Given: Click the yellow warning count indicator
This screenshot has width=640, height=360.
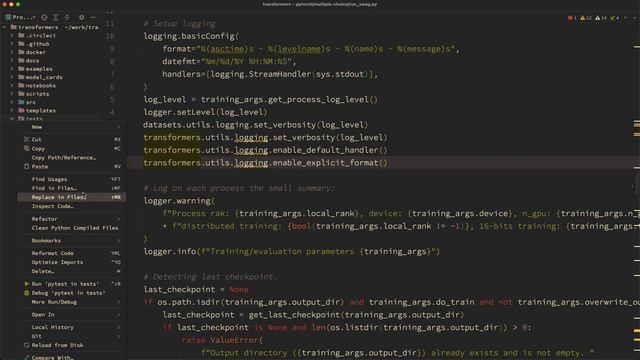Looking at the screenshot, I should (586, 18).
